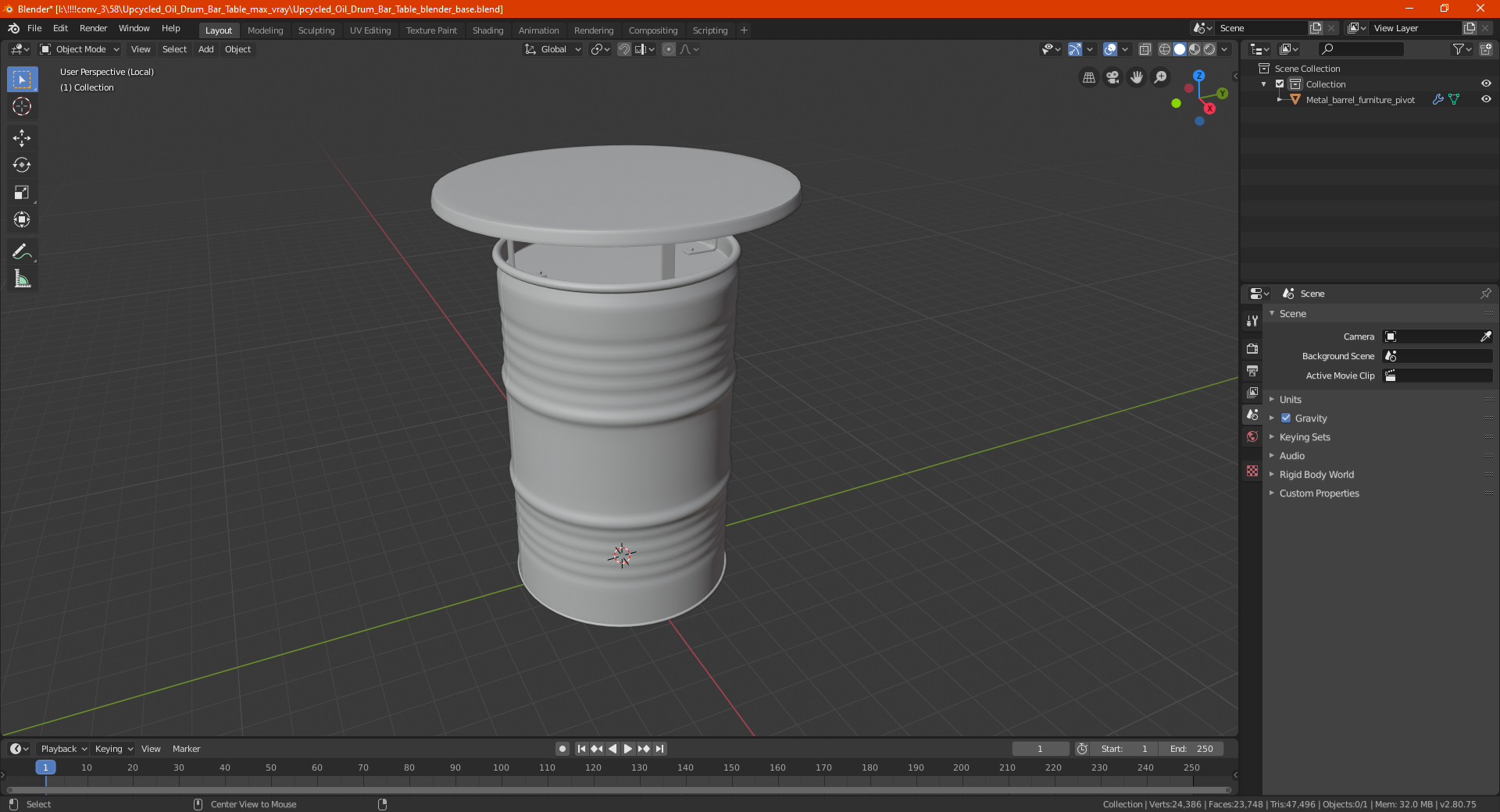Screen dimensions: 1500x812
Task: Switch to material preview shading
Action: [1195, 49]
